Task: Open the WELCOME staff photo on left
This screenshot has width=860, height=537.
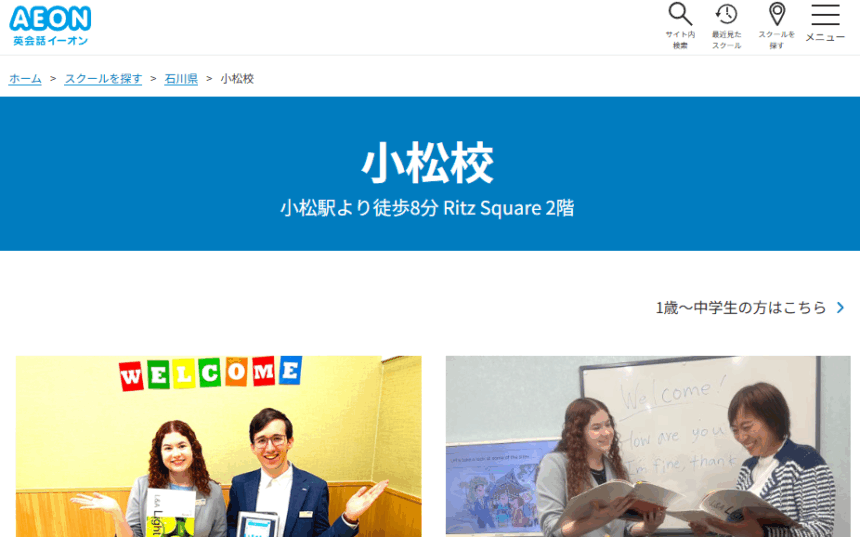Action: [x=218, y=446]
